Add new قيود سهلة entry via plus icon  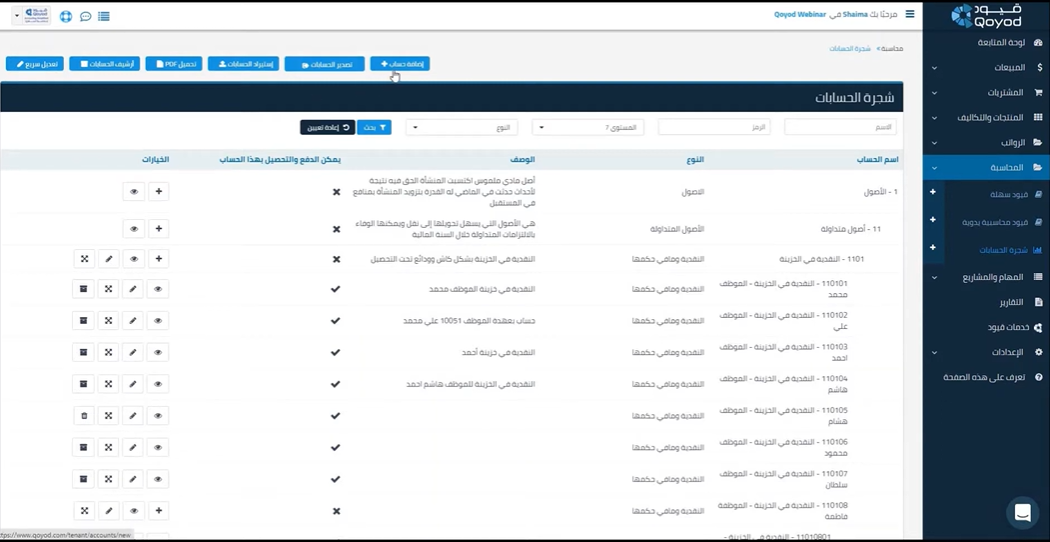933,192
